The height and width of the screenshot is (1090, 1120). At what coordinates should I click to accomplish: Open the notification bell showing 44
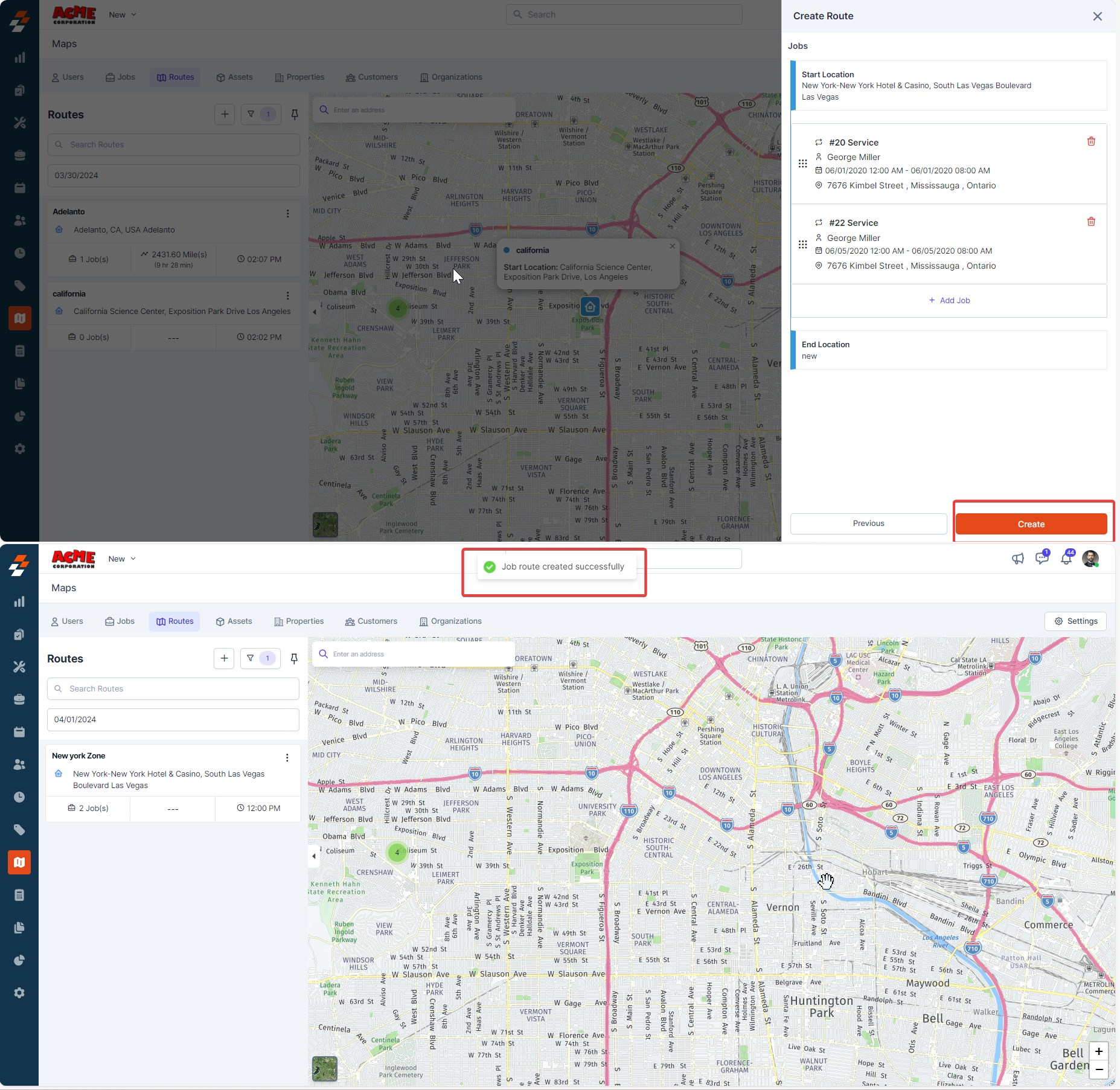pos(1066,559)
